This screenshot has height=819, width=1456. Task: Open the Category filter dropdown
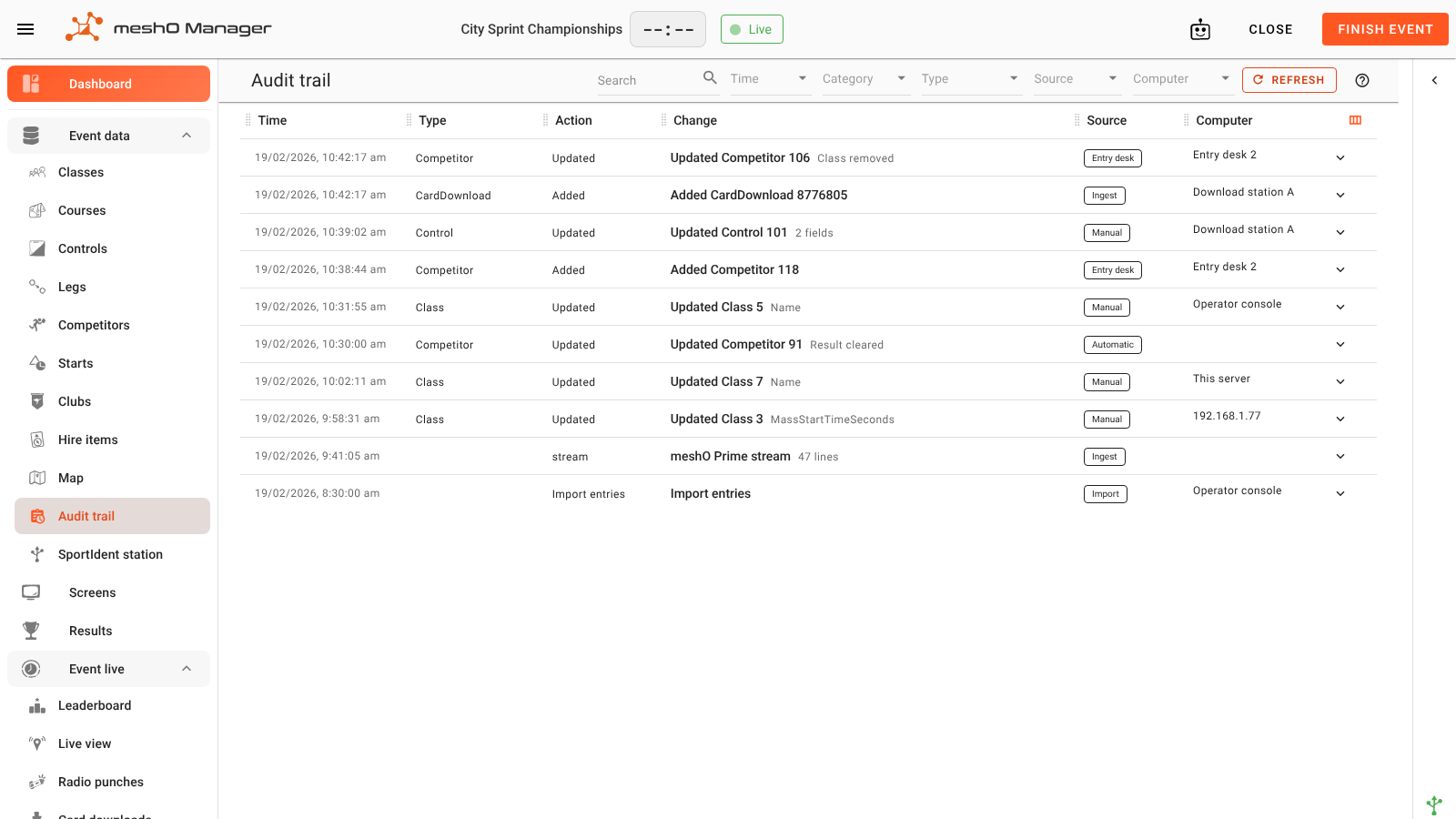(864, 79)
